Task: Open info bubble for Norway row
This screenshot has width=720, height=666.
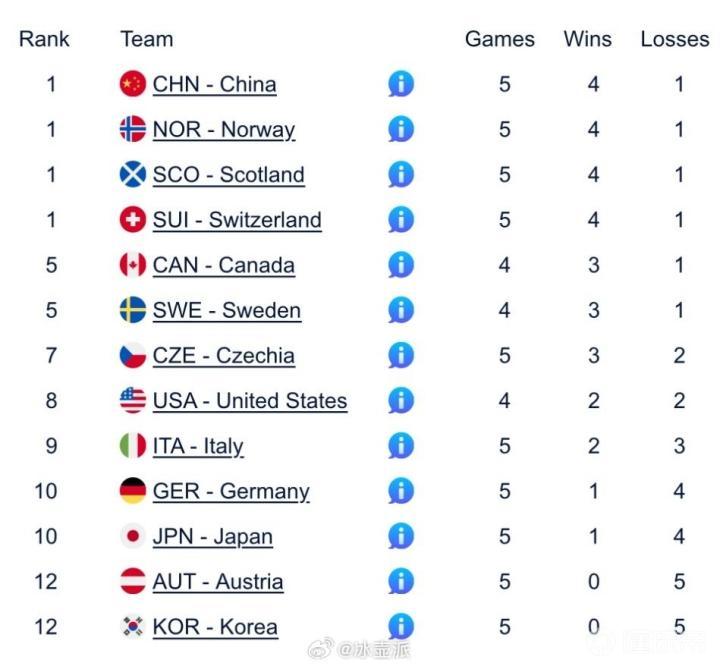Action: click(400, 129)
